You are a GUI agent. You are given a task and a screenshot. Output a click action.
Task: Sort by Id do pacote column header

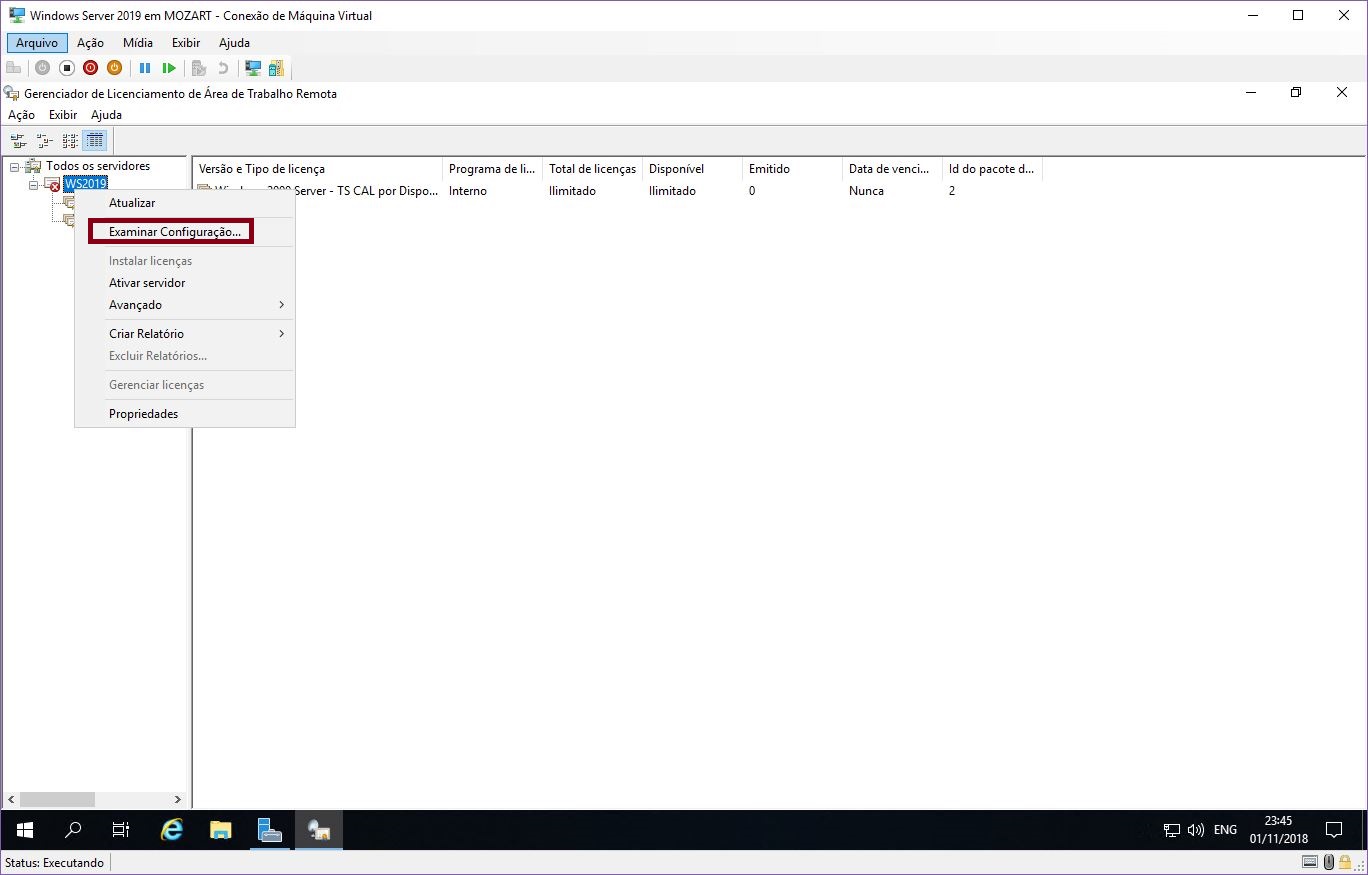point(992,169)
